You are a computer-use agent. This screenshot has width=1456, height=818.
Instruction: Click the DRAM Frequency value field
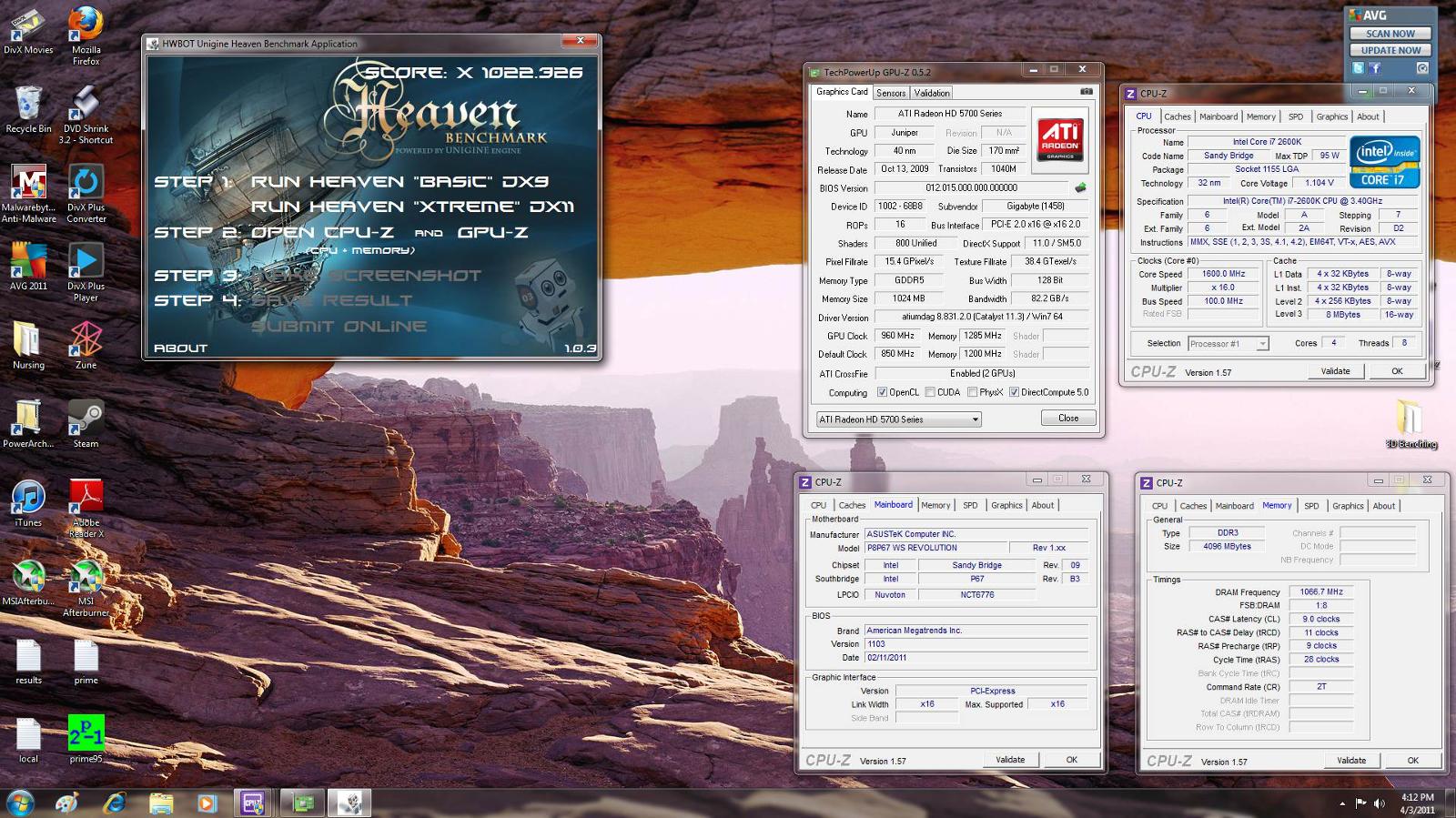1321,592
